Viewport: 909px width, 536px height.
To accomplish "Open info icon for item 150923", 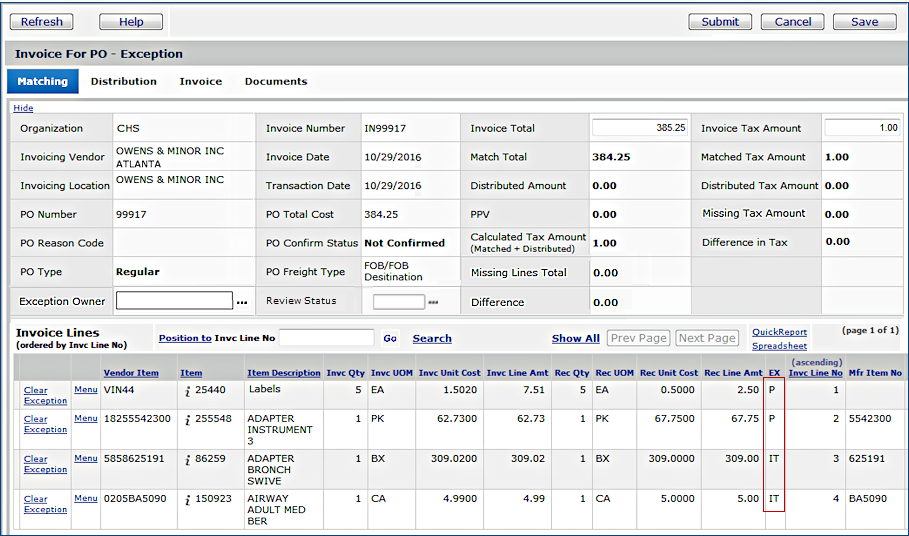I will (188, 499).
